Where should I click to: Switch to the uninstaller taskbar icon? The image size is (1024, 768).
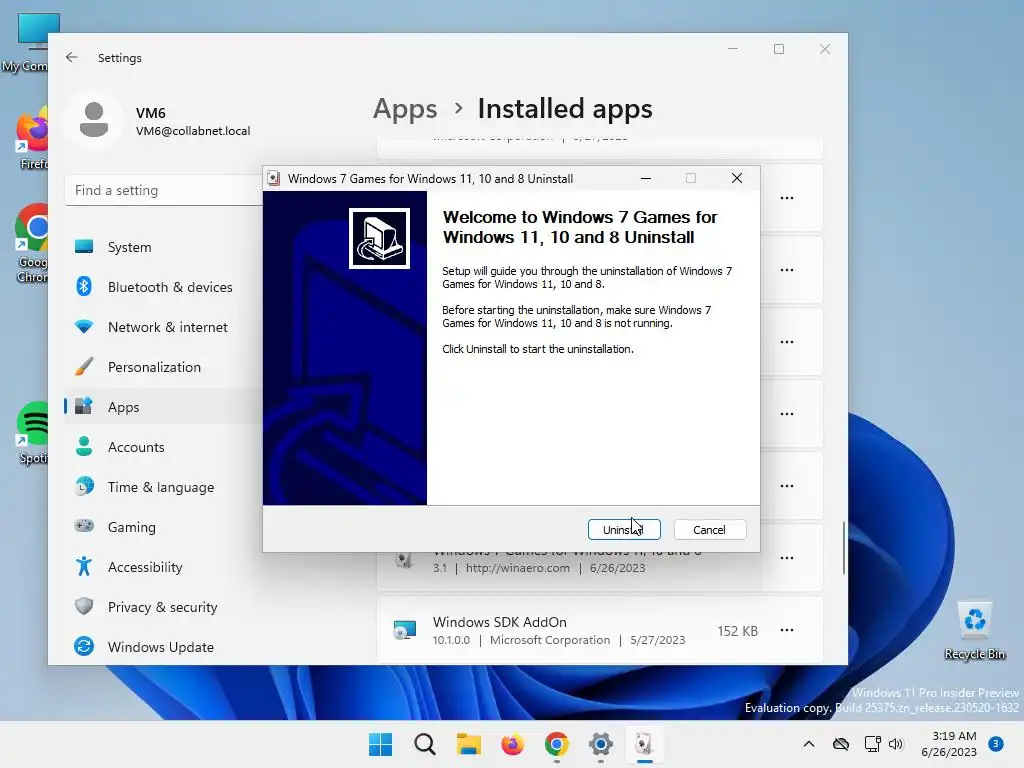(645, 744)
